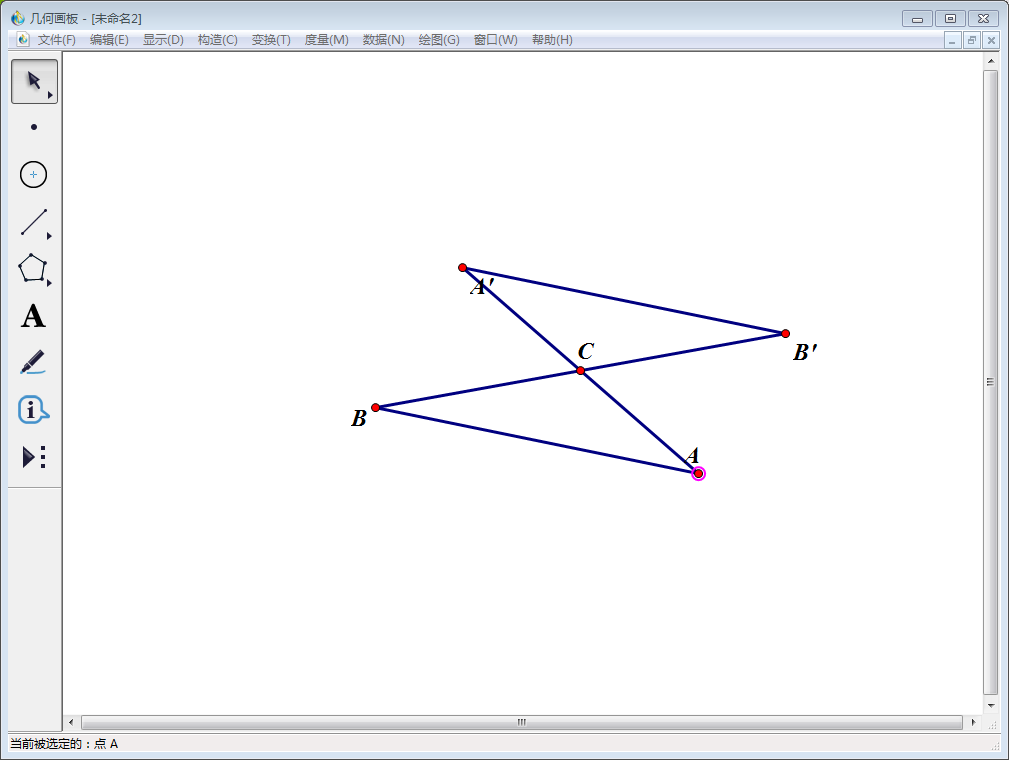
Task: Select the Information tool
Action: point(34,410)
